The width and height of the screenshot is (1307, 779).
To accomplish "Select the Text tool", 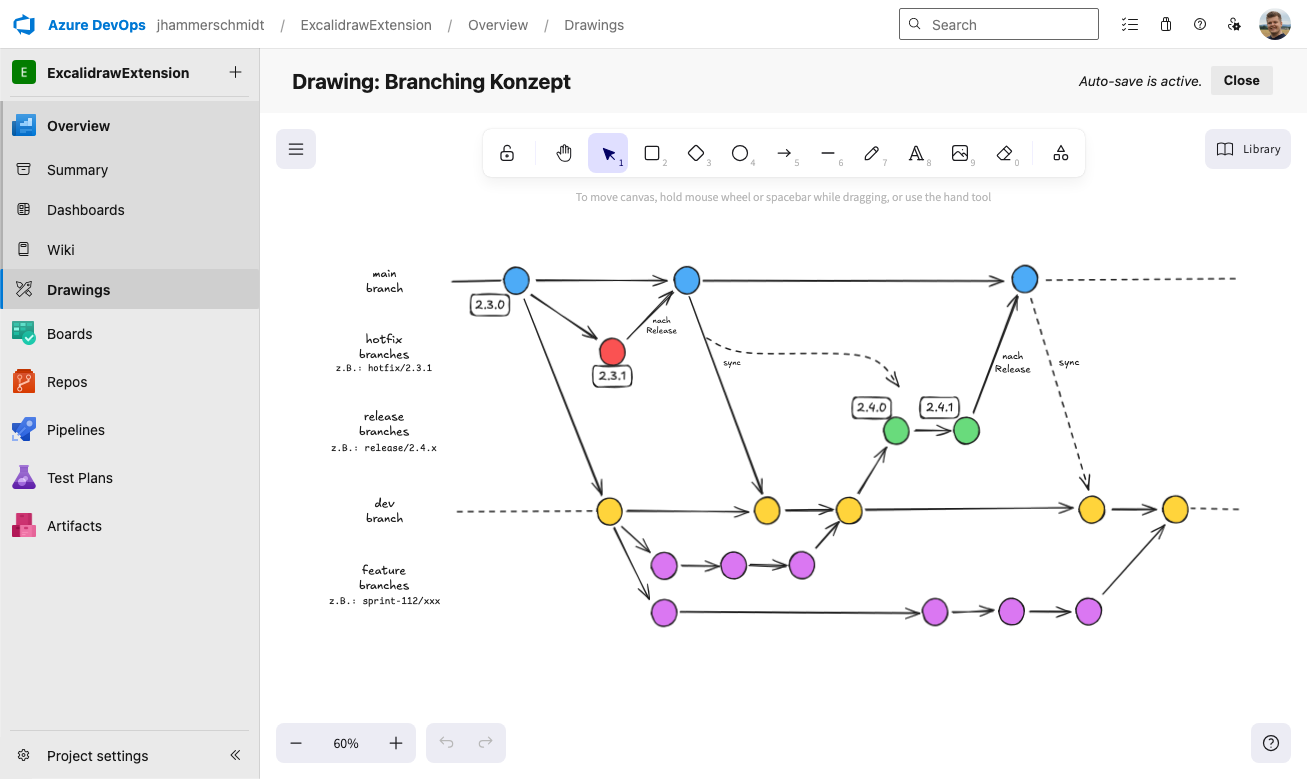I will [x=916, y=152].
